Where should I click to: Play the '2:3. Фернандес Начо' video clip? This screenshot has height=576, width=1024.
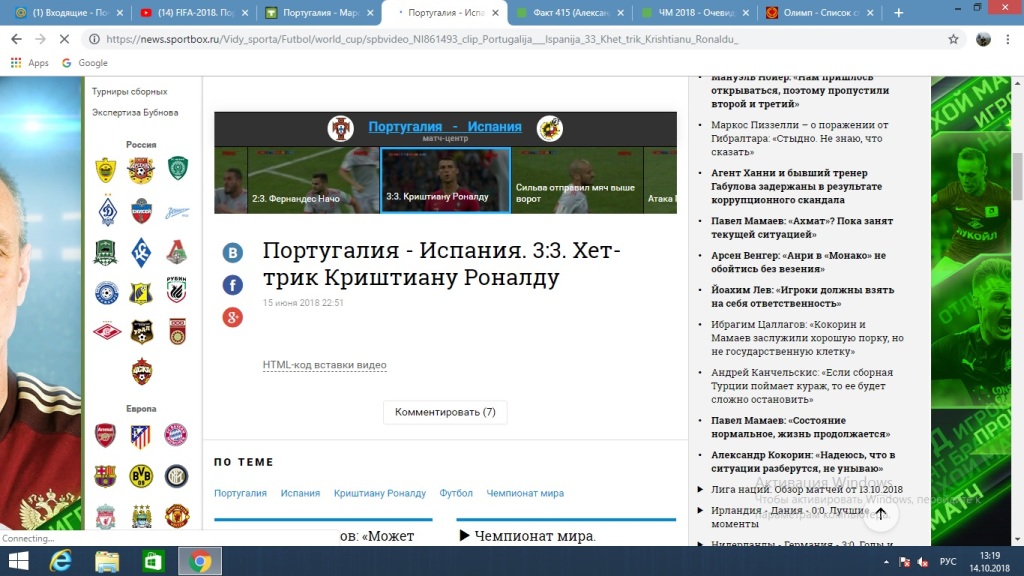pyautogui.click(x=313, y=180)
